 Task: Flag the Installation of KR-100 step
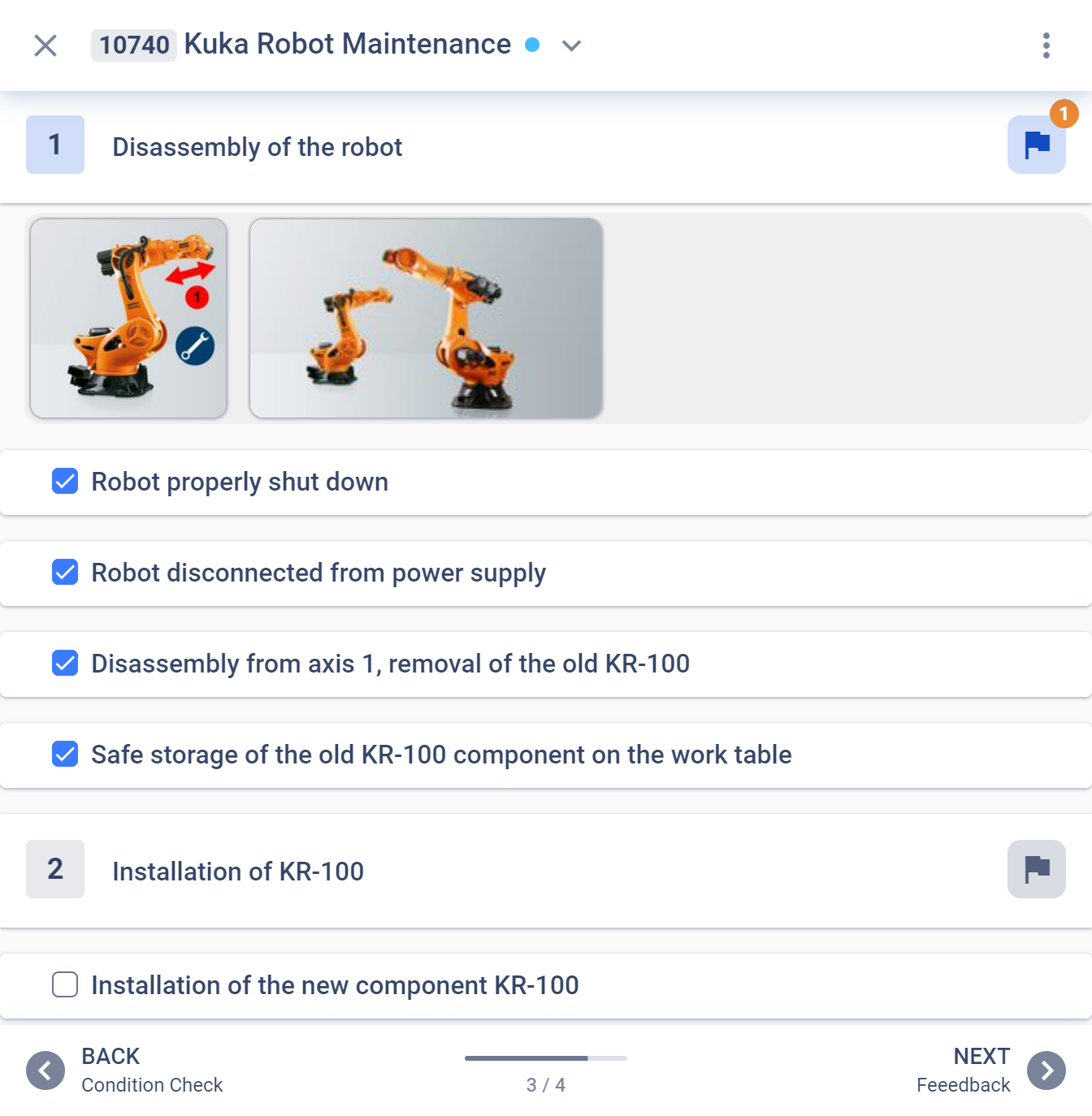pos(1035,868)
